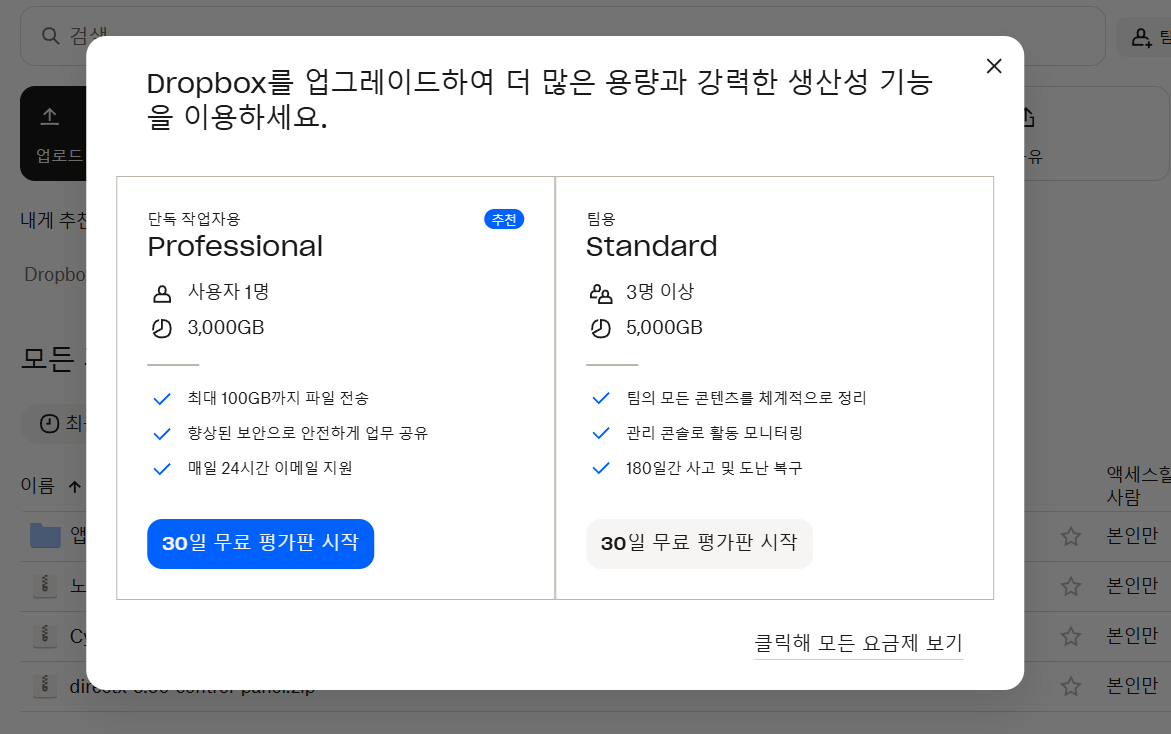Click the 3,000GB storage text
Viewport: 1171px width, 734px height.
point(226,328)
